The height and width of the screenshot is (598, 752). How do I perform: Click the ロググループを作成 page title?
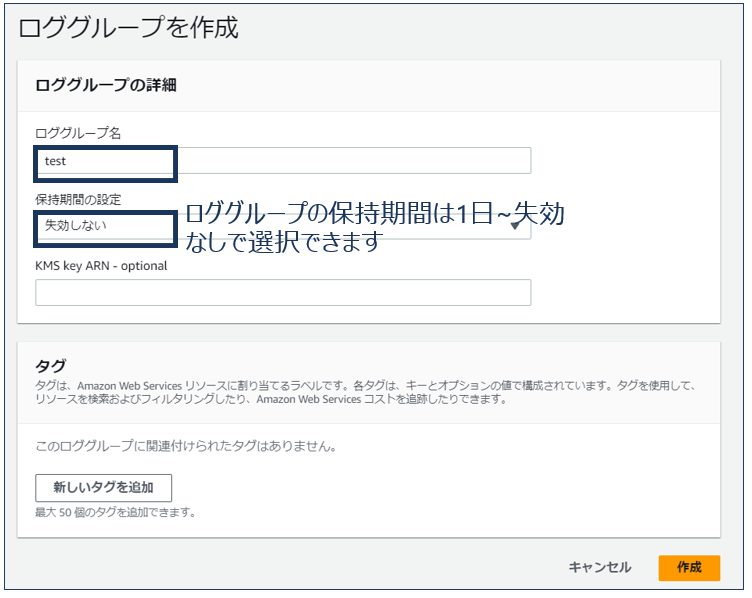tap(129, 27)
